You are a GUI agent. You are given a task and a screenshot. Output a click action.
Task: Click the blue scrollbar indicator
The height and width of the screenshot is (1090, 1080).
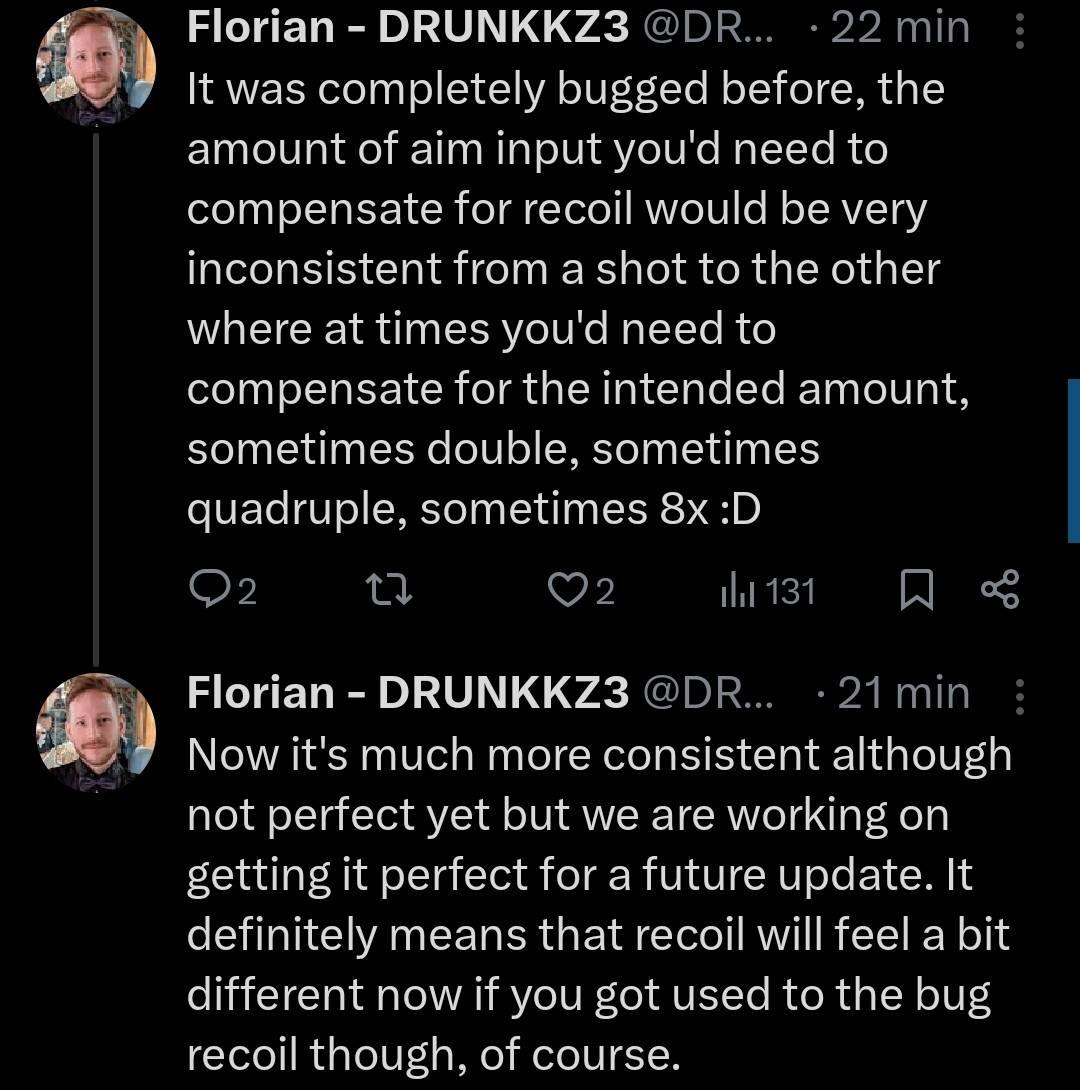(x=1073, y=460)
